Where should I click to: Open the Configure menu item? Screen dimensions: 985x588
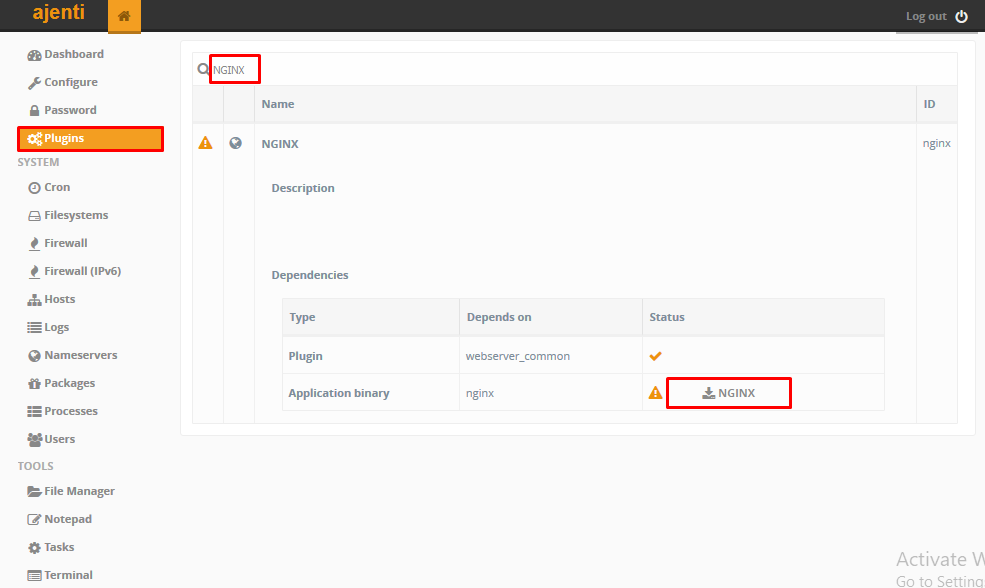(x=70, y=82)
